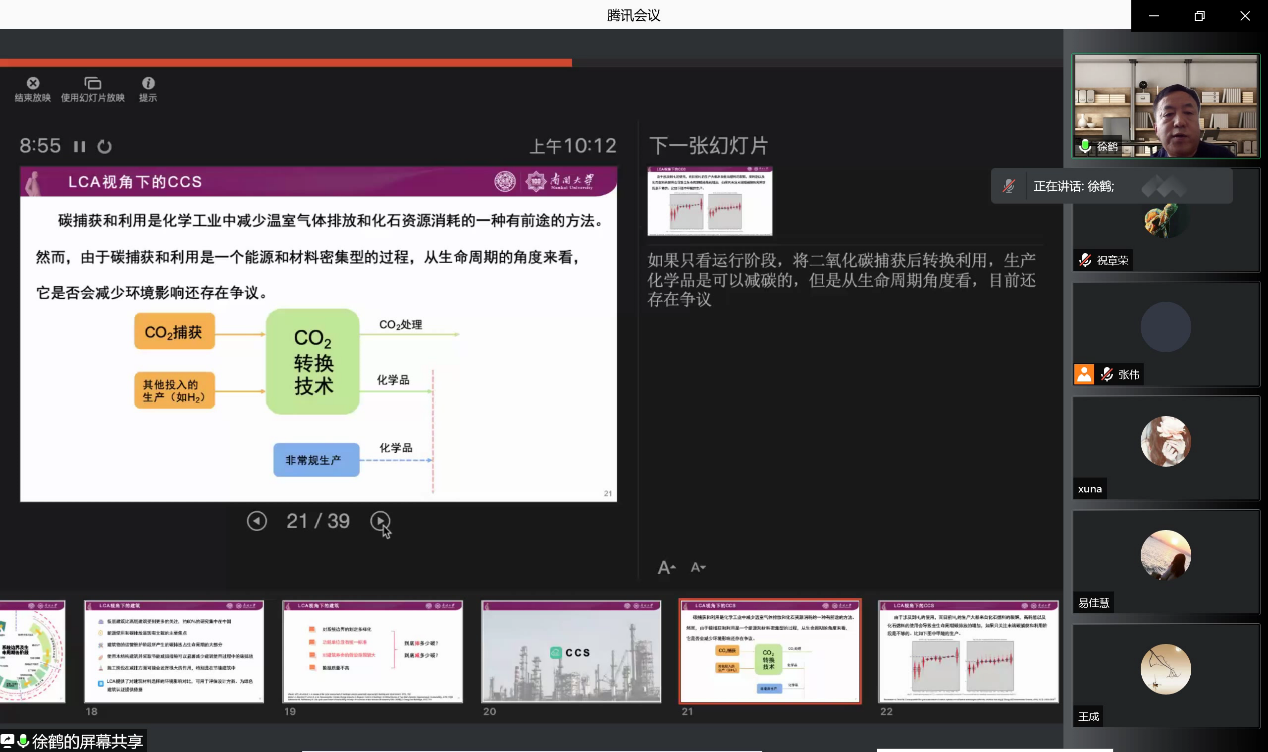The image size is (1268, 752).
Task: Click the 使用幻灯片放映 icon
Action: pyautogui.click(x=93, y=84)
